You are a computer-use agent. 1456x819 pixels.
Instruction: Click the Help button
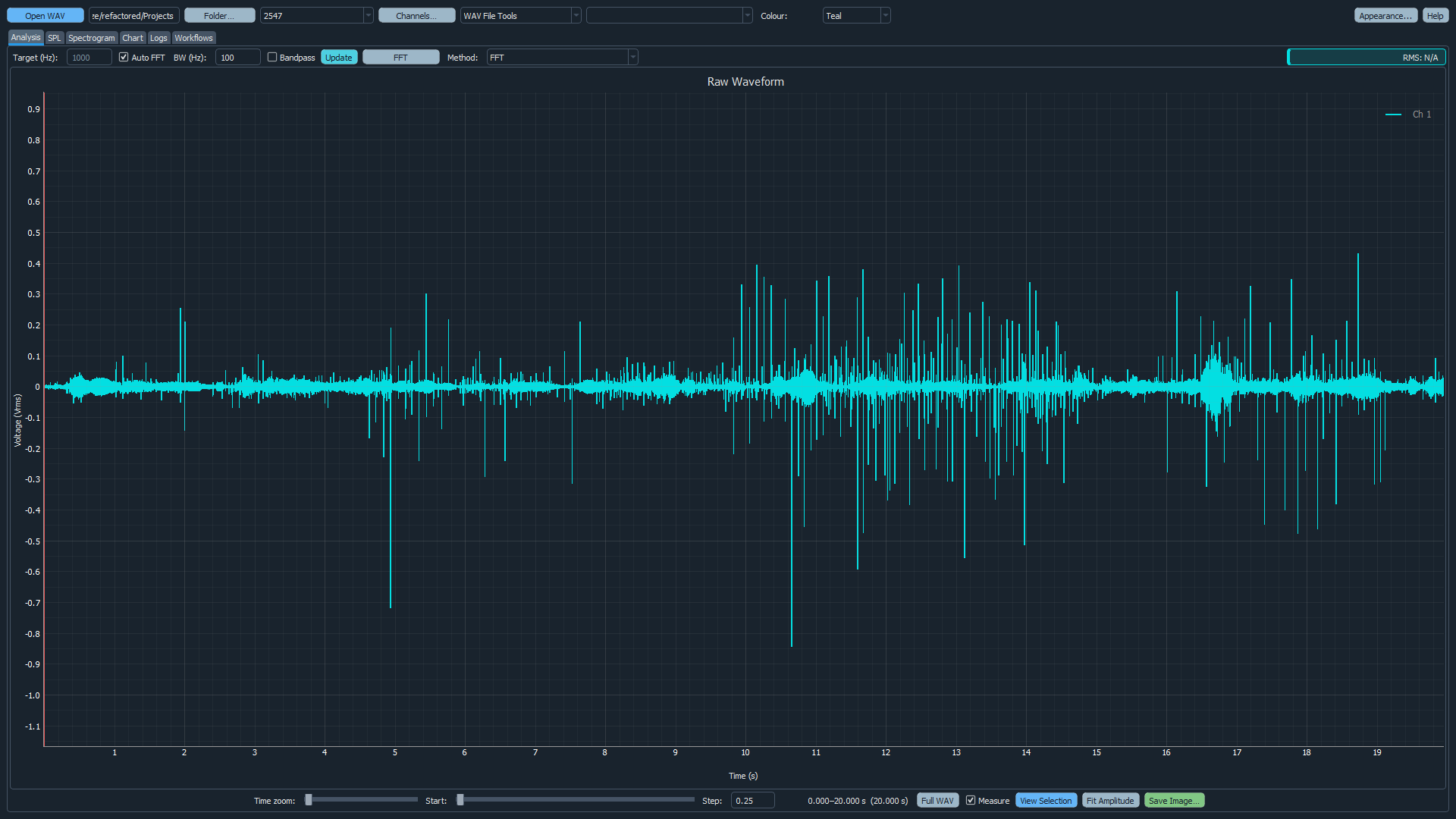point(1435,16)
